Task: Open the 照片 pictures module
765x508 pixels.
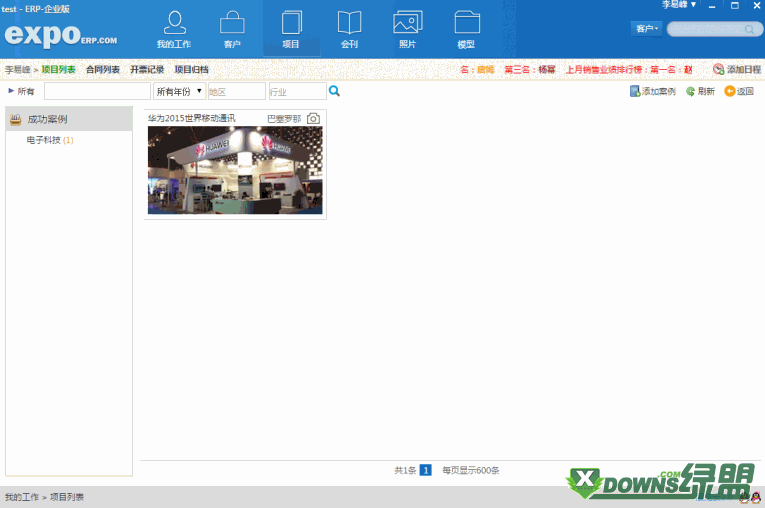Action: tap(407, 30)
